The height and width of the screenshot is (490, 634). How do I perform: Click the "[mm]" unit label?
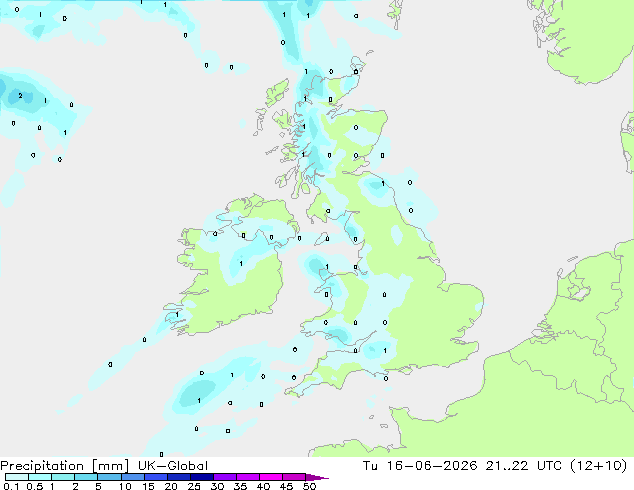(110, 466)
